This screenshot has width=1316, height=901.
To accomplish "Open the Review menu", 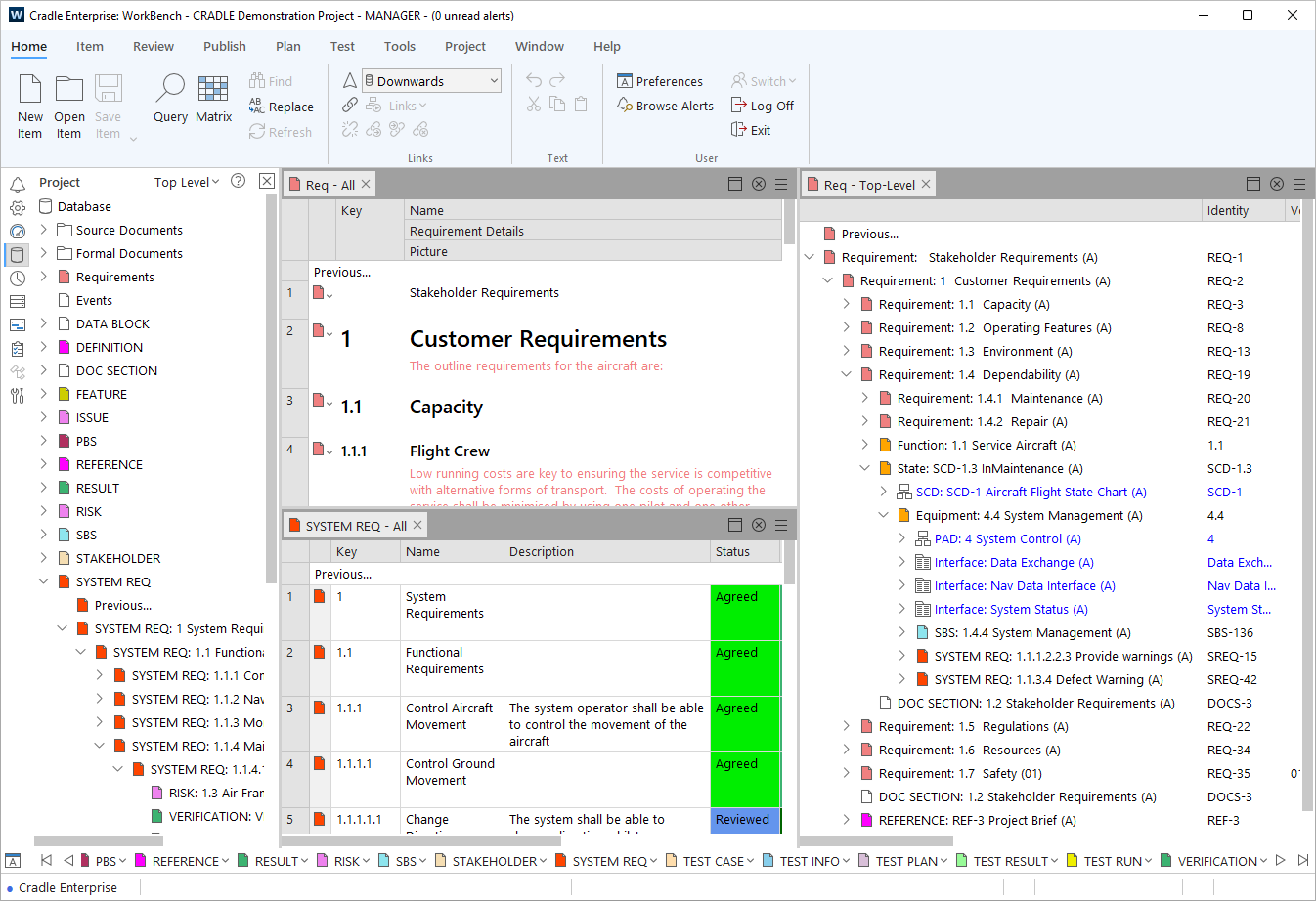I will point(154,46).
